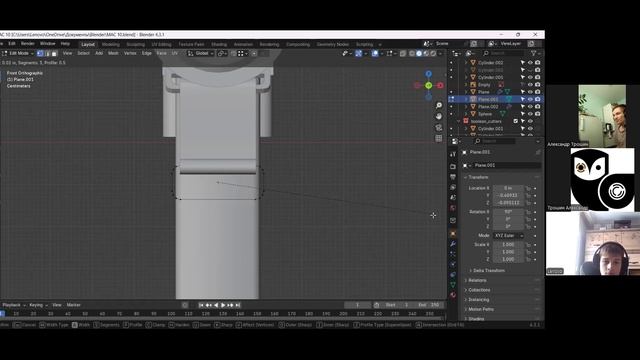Open the Edit Mode dropdown
The width and height of the screenshot is (640, 360).
pos(18,53)
